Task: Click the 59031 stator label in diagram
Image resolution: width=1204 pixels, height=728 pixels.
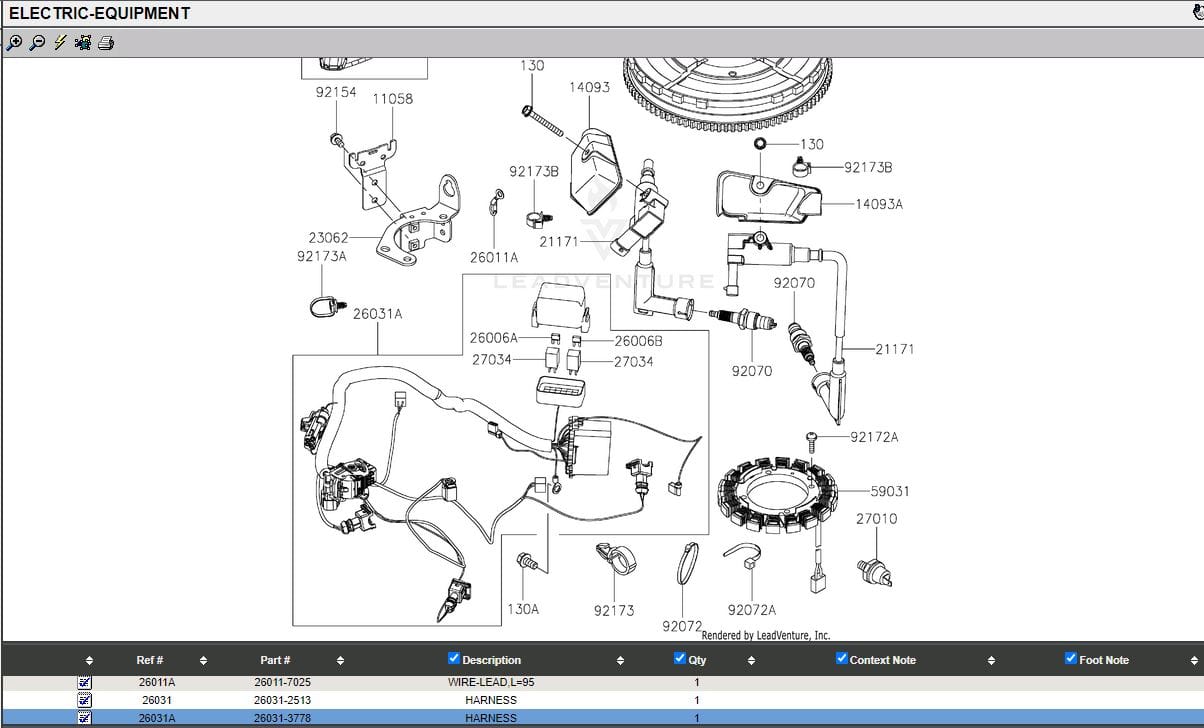Action: coord(889,491)
